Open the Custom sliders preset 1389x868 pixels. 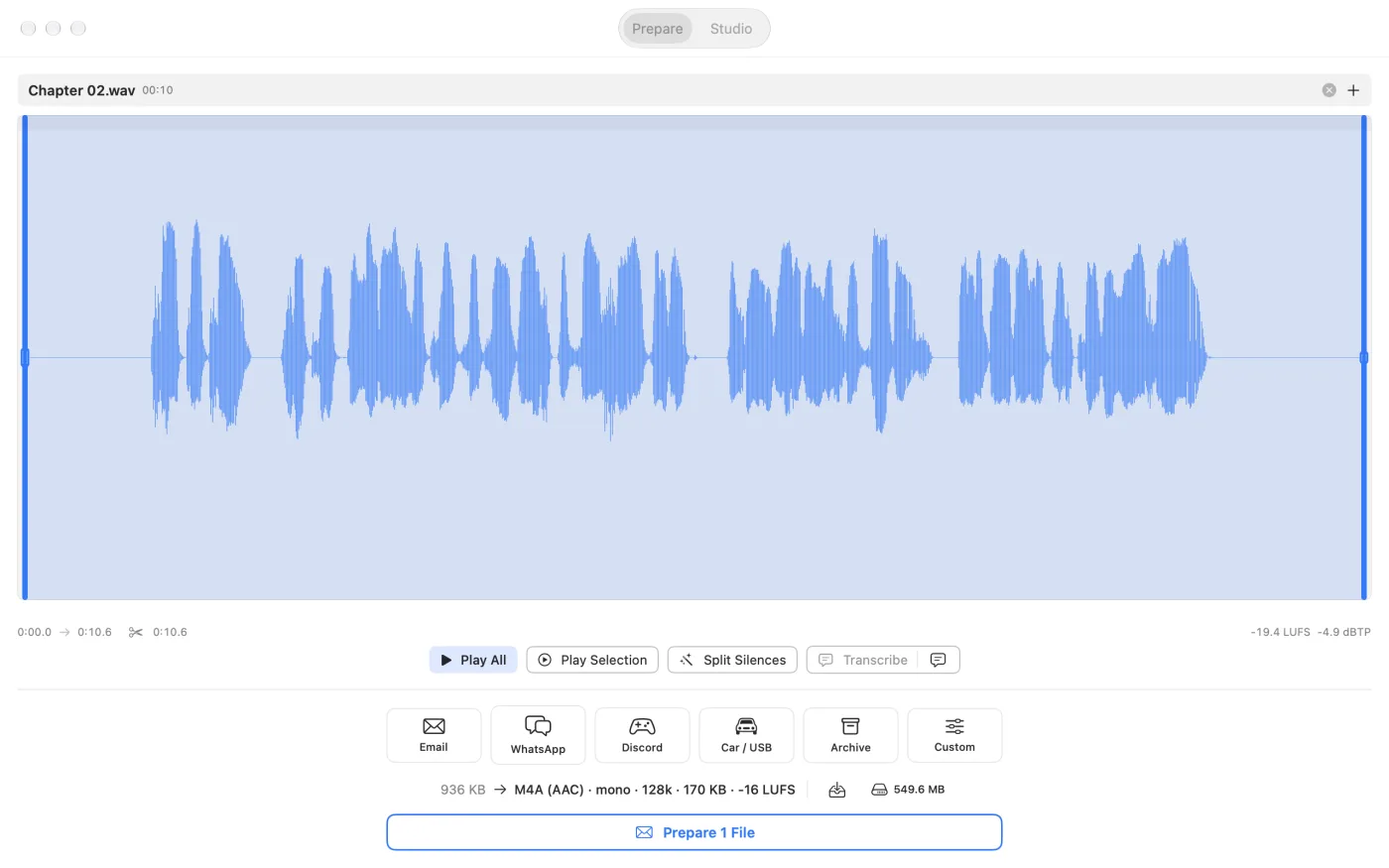click(x=954, y=735)
